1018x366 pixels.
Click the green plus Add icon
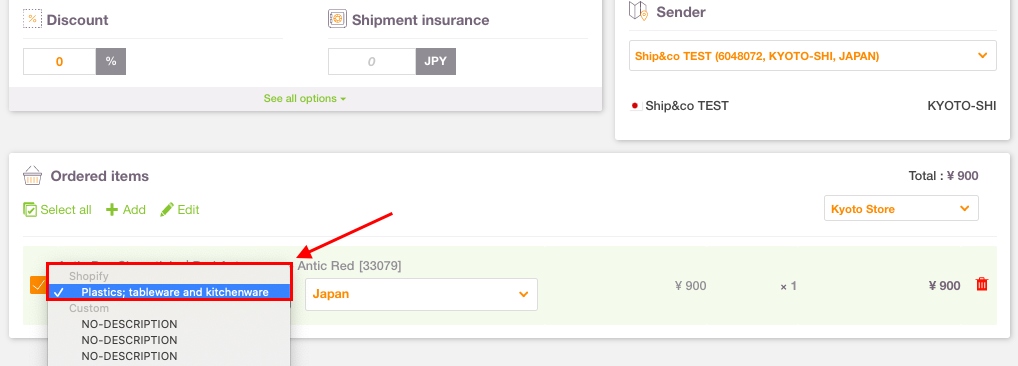(112, 210)
